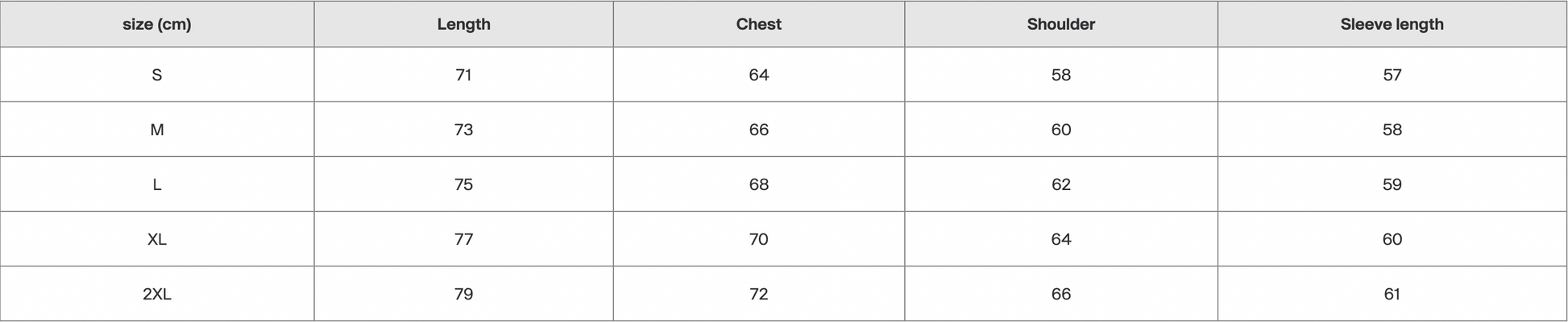Select the S size row label
This screenshot has width=1568, height=322.
[x=157, y=75]
